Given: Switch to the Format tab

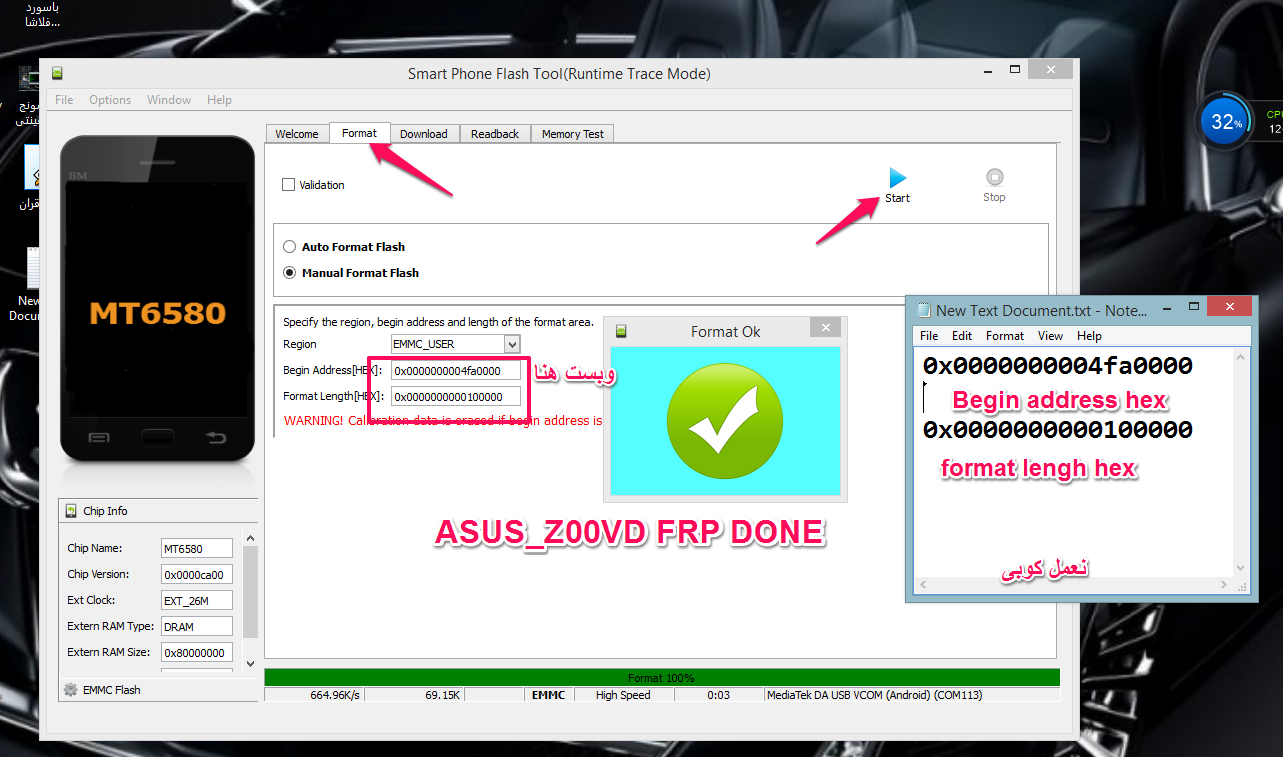Looking at the screenshot, I should [x=359, y=133].
